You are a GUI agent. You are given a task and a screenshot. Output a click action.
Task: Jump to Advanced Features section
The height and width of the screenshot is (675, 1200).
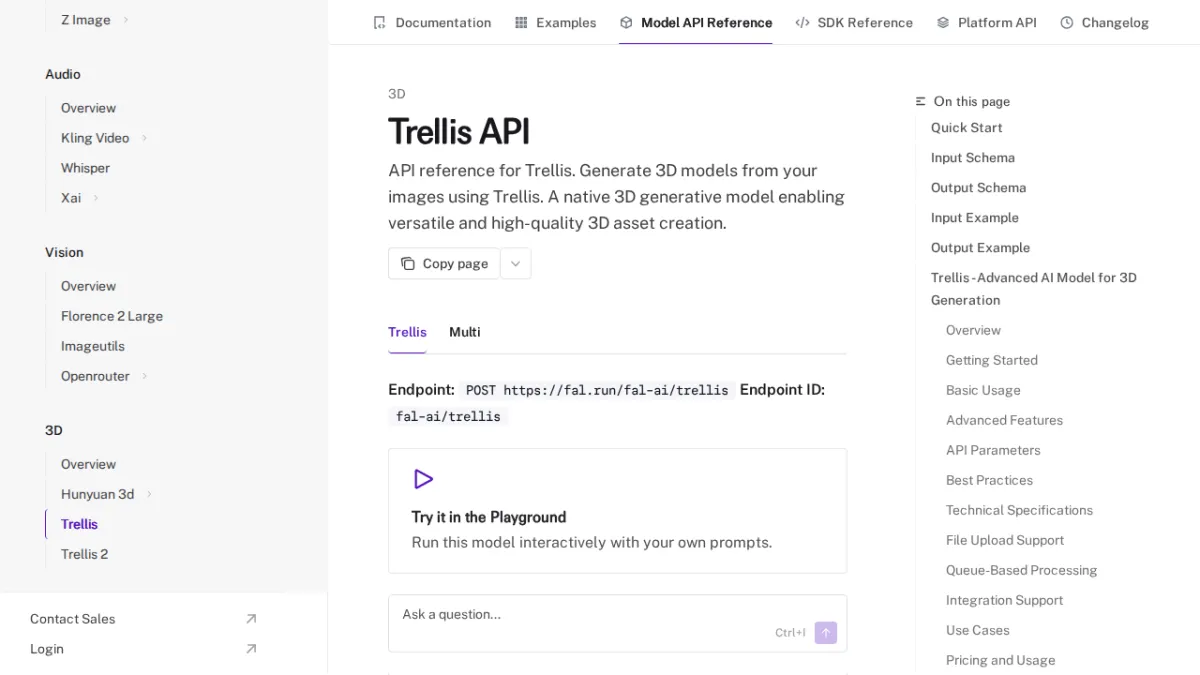pos(1004,420)
